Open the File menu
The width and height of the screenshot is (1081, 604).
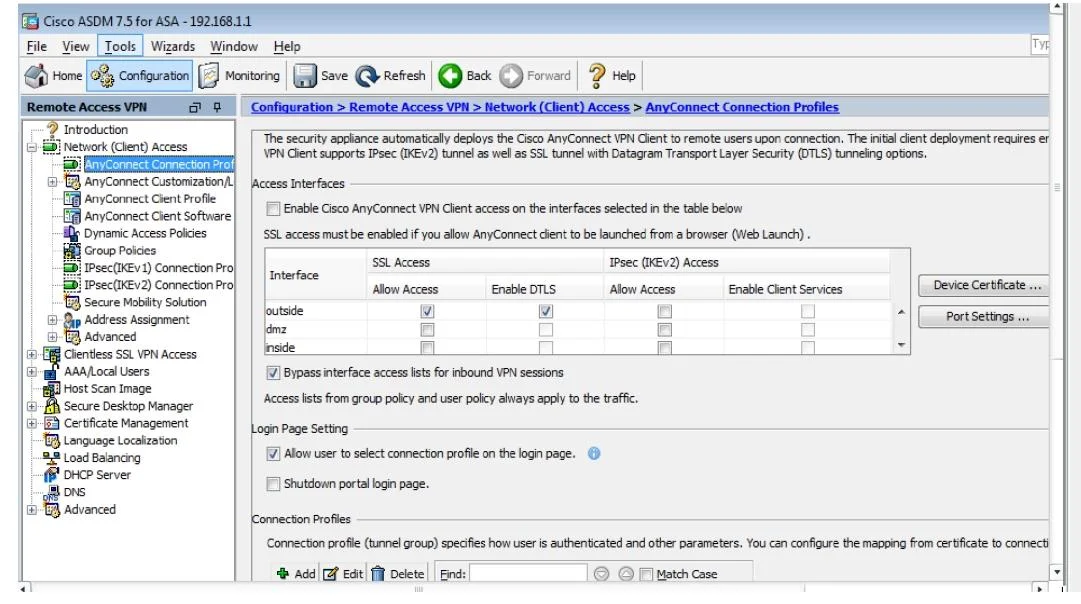click(37, 46)
